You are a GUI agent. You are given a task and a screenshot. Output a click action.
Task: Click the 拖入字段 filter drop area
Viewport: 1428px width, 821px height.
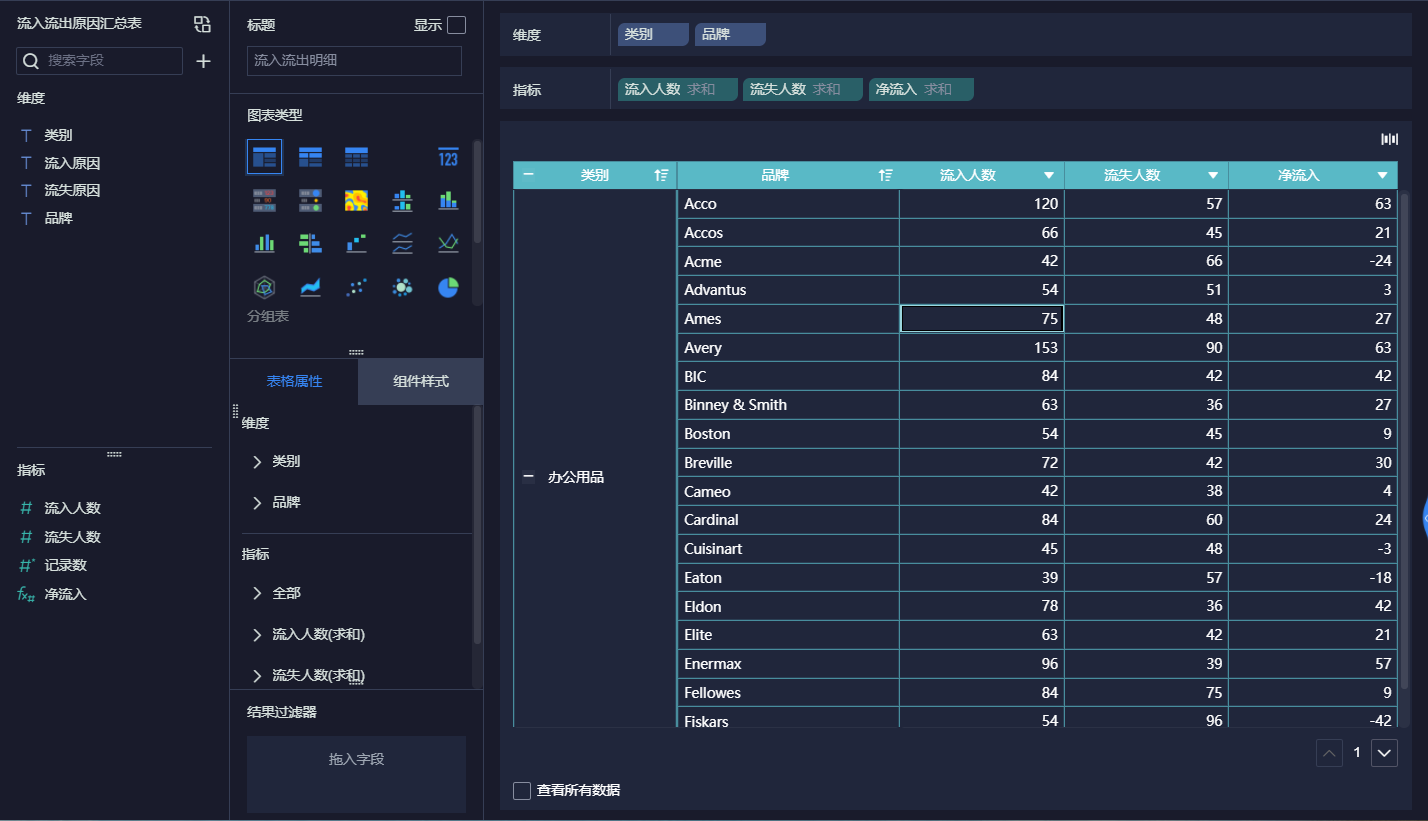tap(356, 774)
